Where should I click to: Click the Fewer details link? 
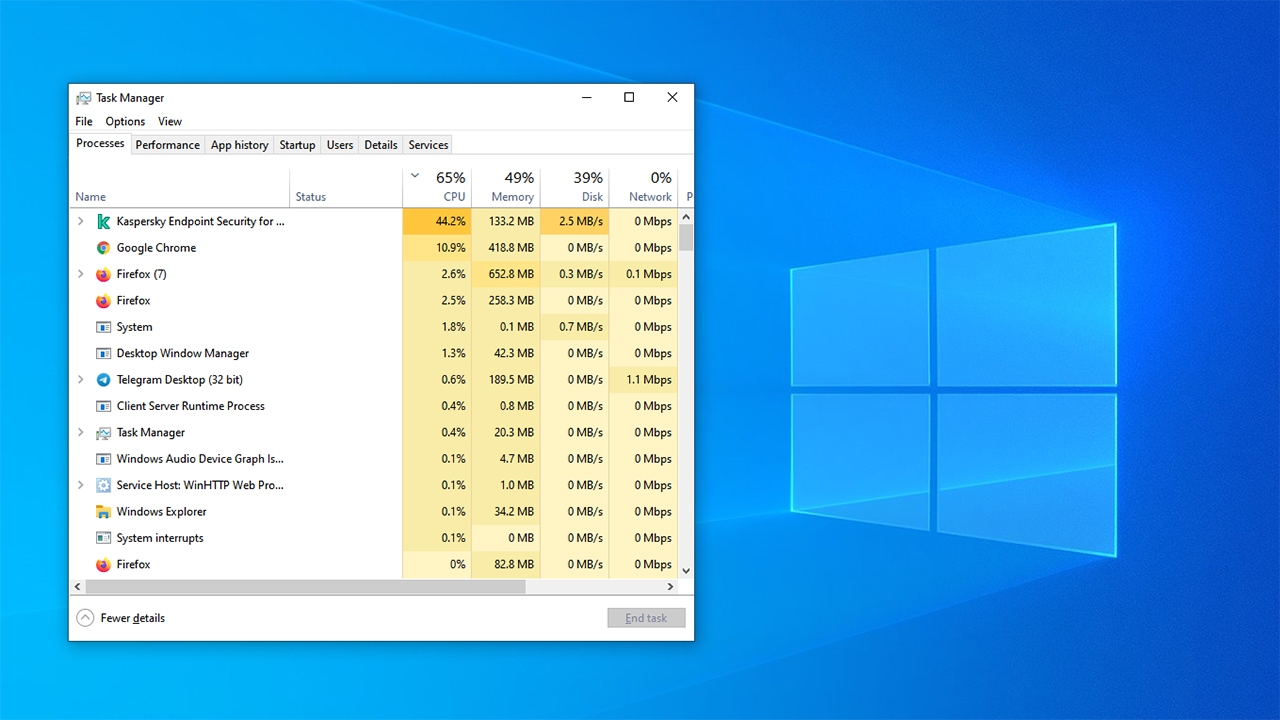point(133,618)
